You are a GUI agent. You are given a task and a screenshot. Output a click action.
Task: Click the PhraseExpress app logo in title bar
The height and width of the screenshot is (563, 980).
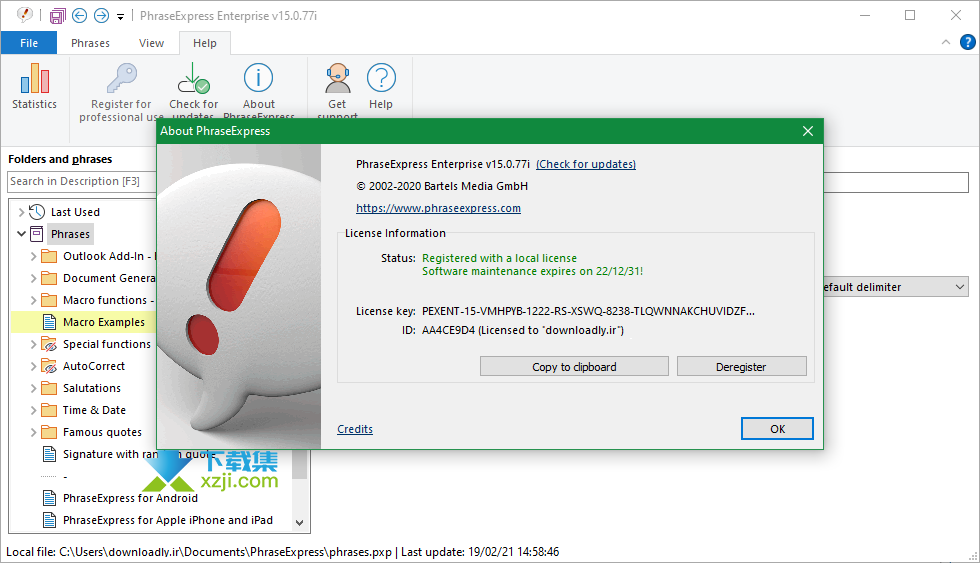tap(24, 15)
